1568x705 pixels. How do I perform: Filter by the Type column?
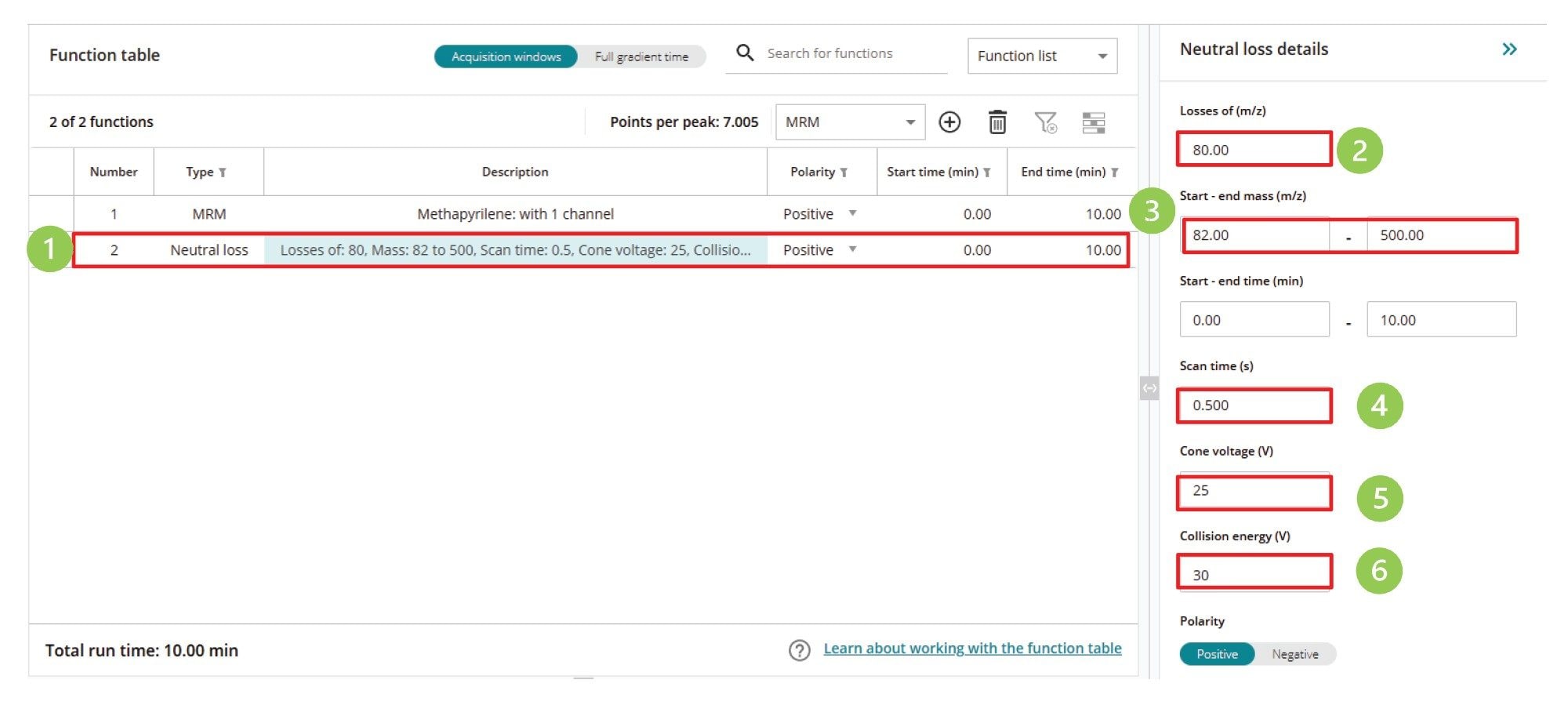click(223, 173)
